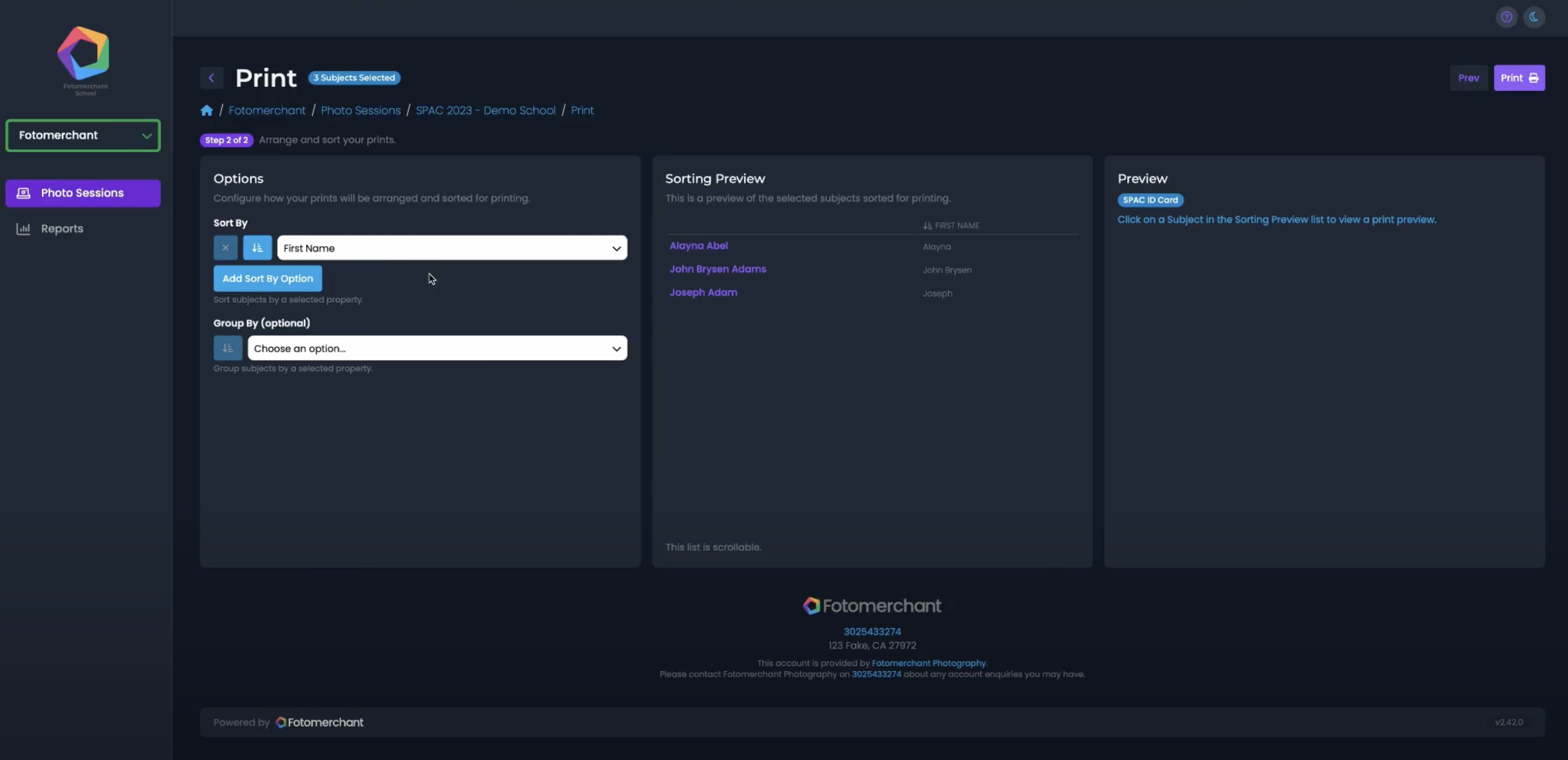
Task: Click phone number in contact sentence
Action: pos(877,674)
